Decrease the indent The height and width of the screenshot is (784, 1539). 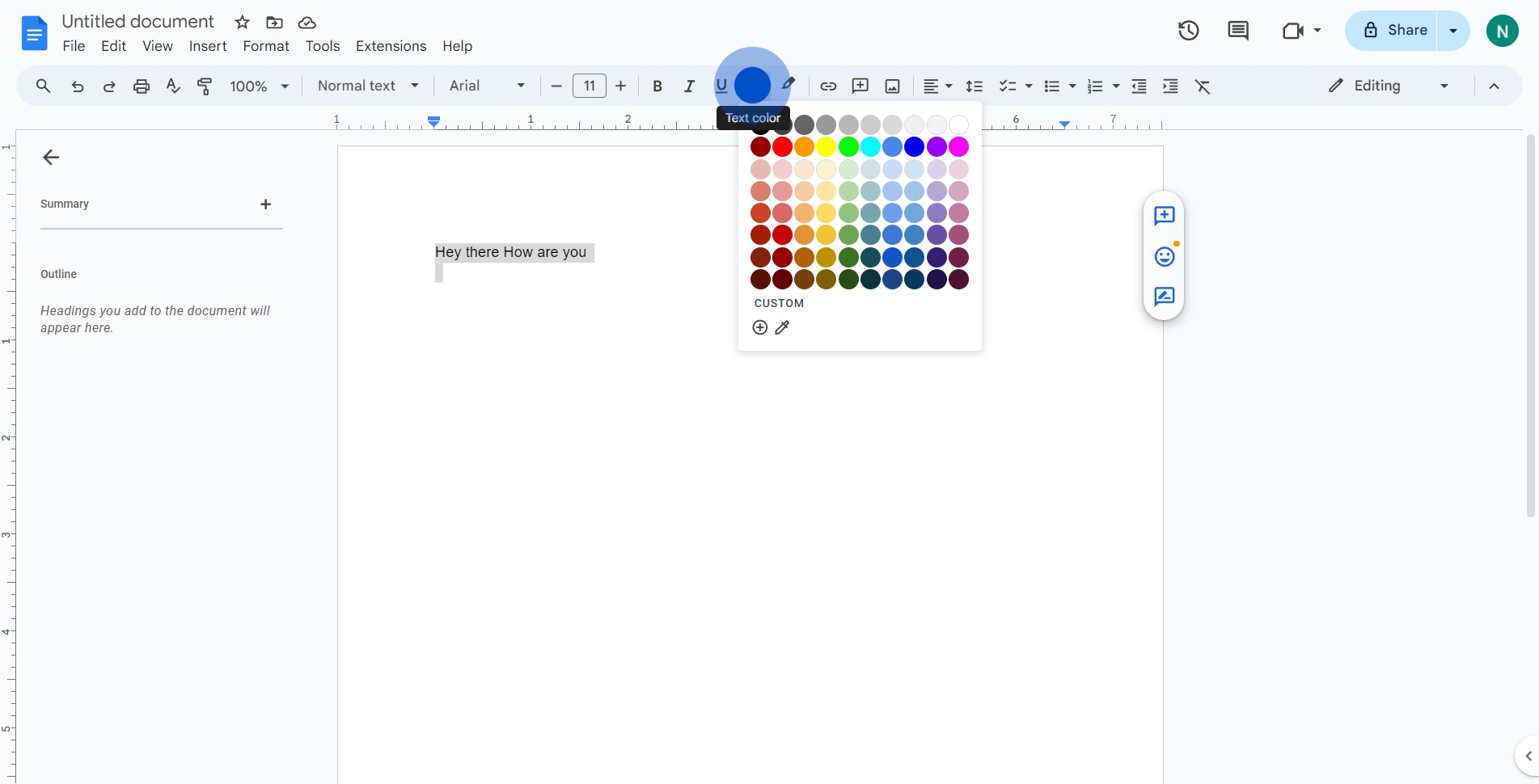1139,86
